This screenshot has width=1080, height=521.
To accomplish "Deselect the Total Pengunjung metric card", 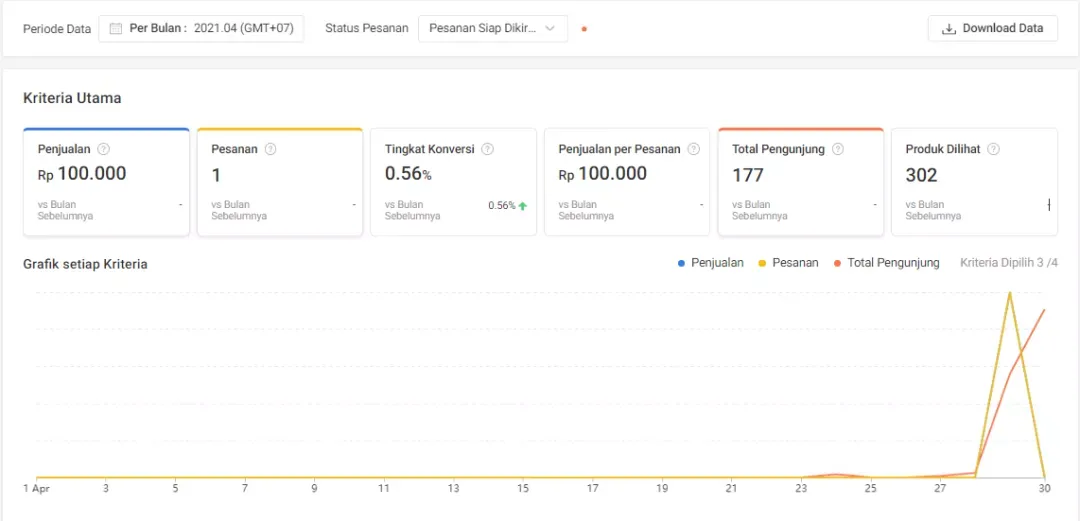I will point(800,183).
